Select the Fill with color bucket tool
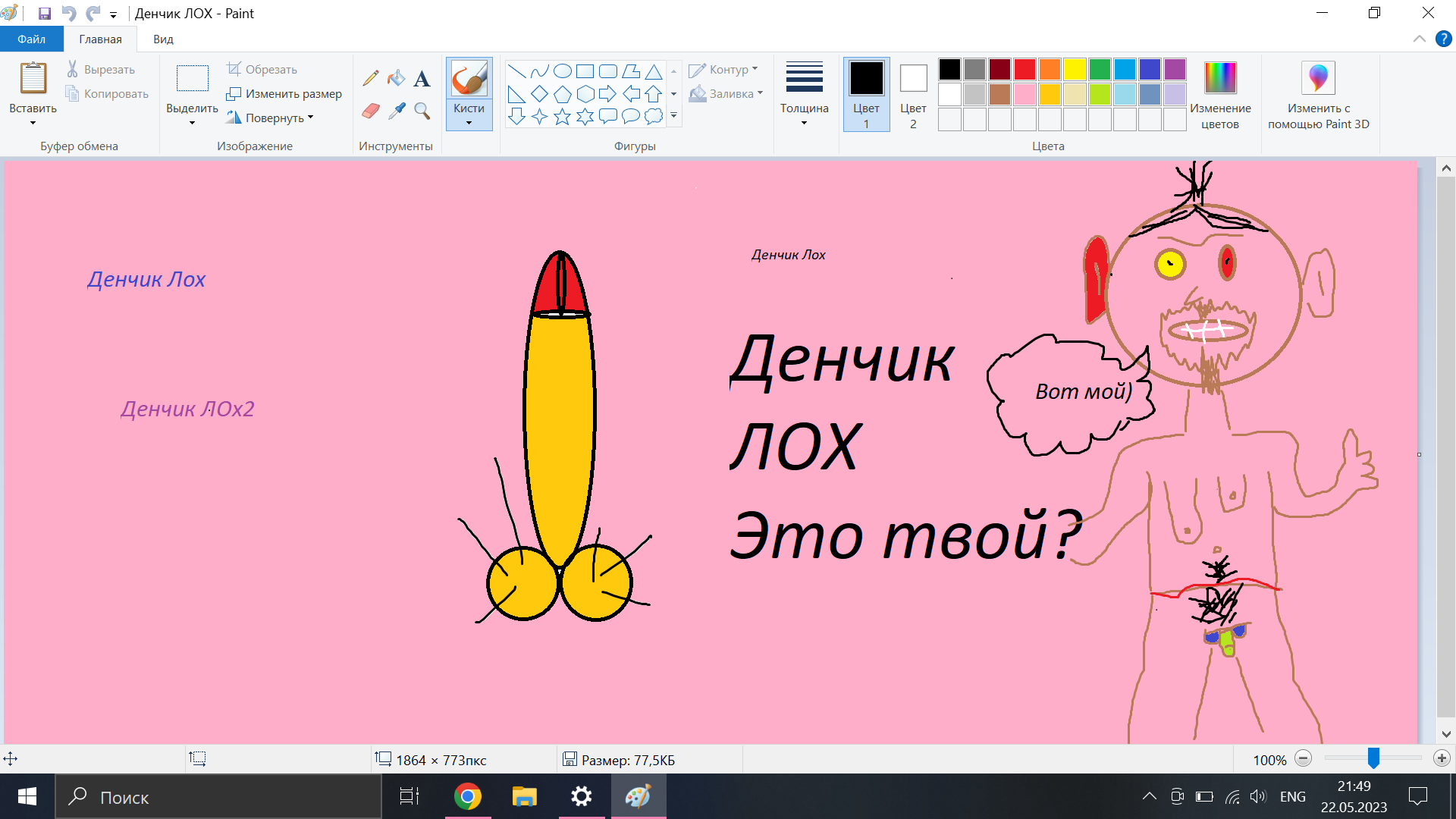 click(396, 78)
